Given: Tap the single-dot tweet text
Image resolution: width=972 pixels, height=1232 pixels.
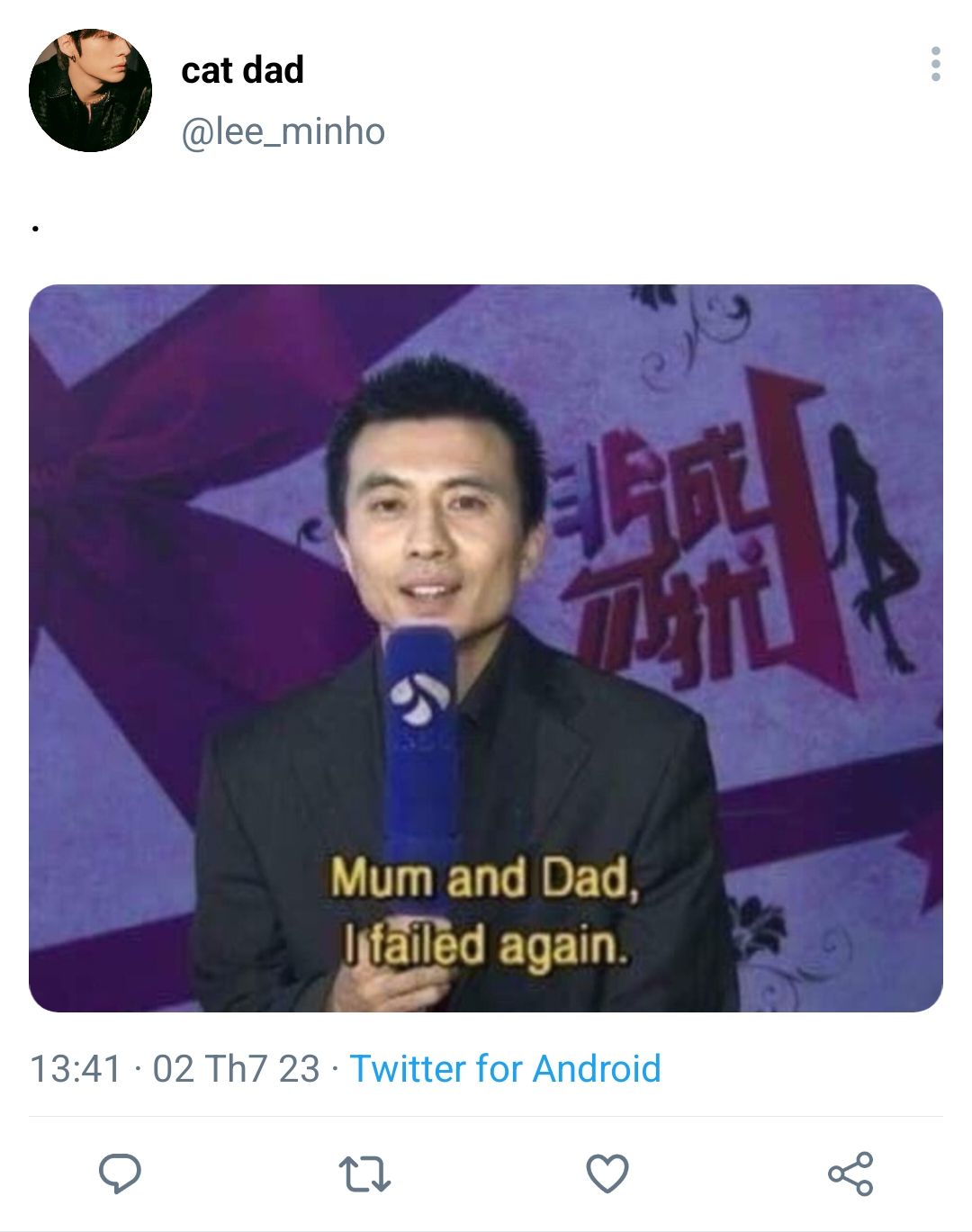Looking at the screenshot, I should coord(35,229).
